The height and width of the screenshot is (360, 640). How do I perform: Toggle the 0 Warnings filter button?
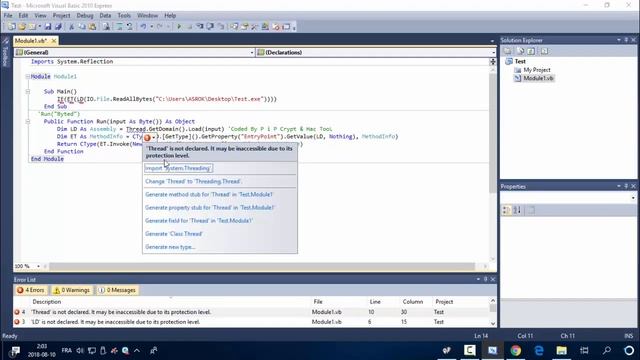[x=72, y=290]
